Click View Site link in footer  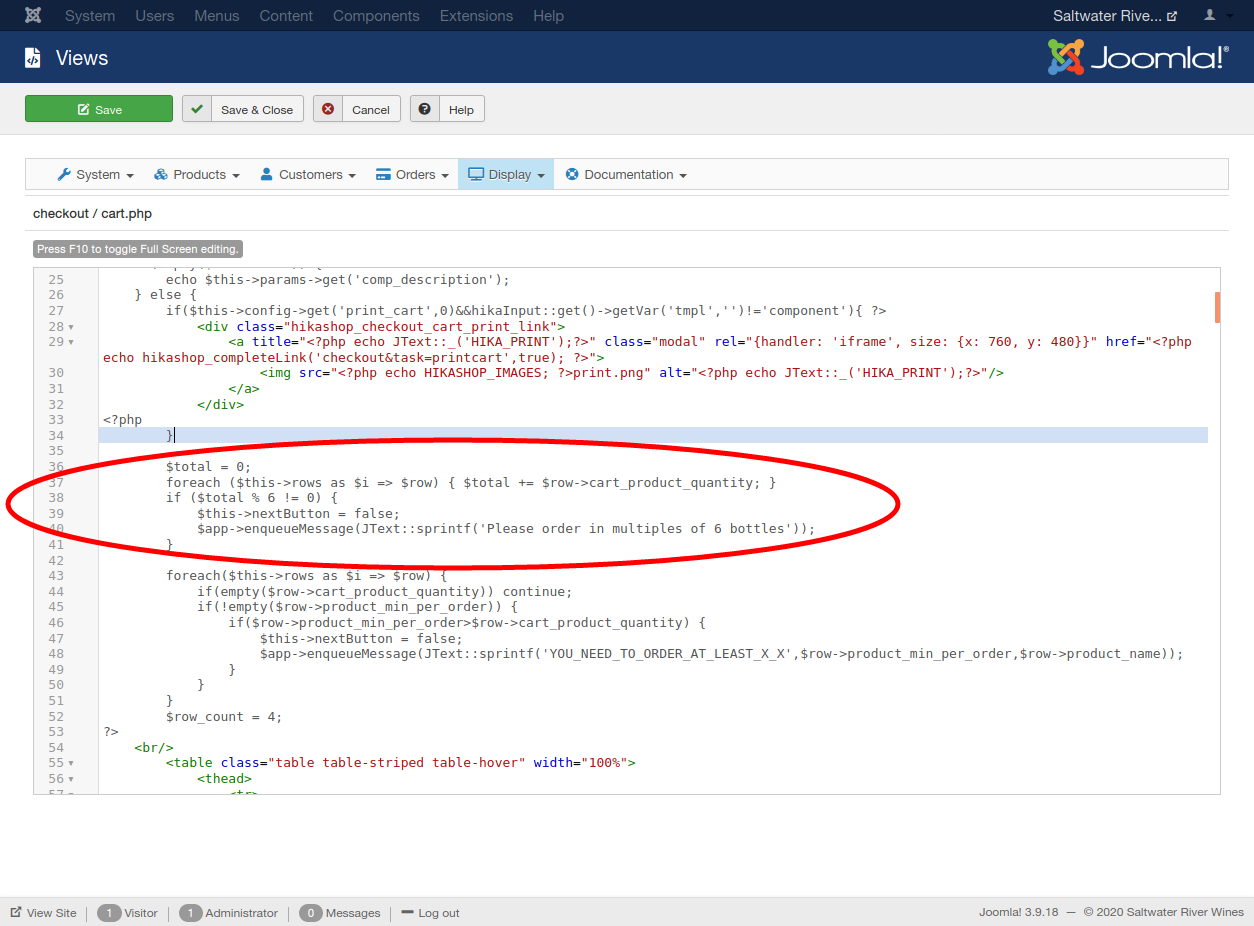coord(43,913)
